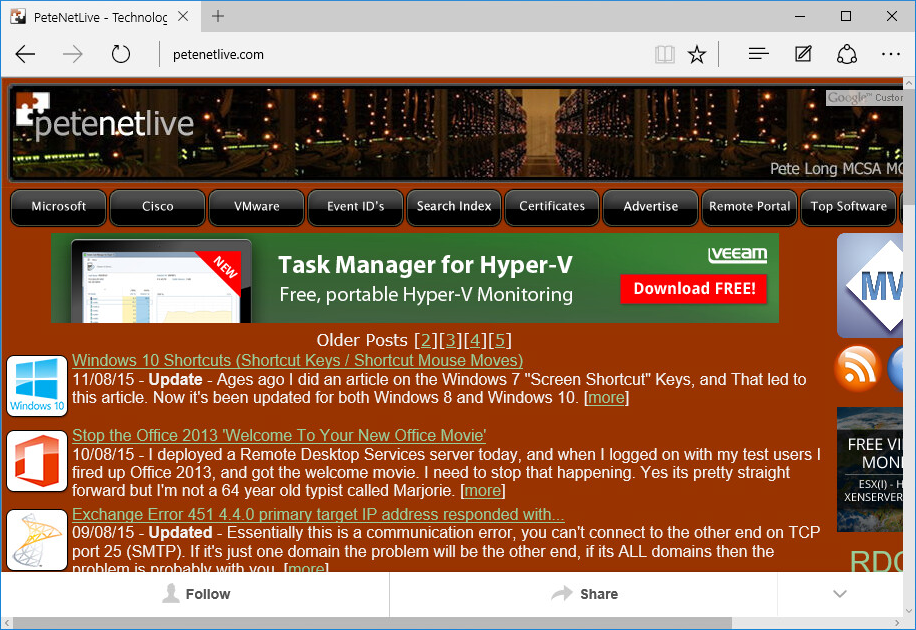Click the Exchange article icon
This screenshot has width=916, height=630.
pos(37,539)
